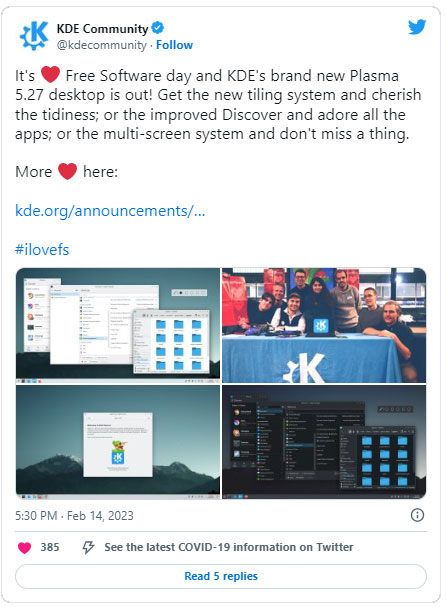Like the tweet with the pink heart
446x608 pixels.
coord(24,548)
